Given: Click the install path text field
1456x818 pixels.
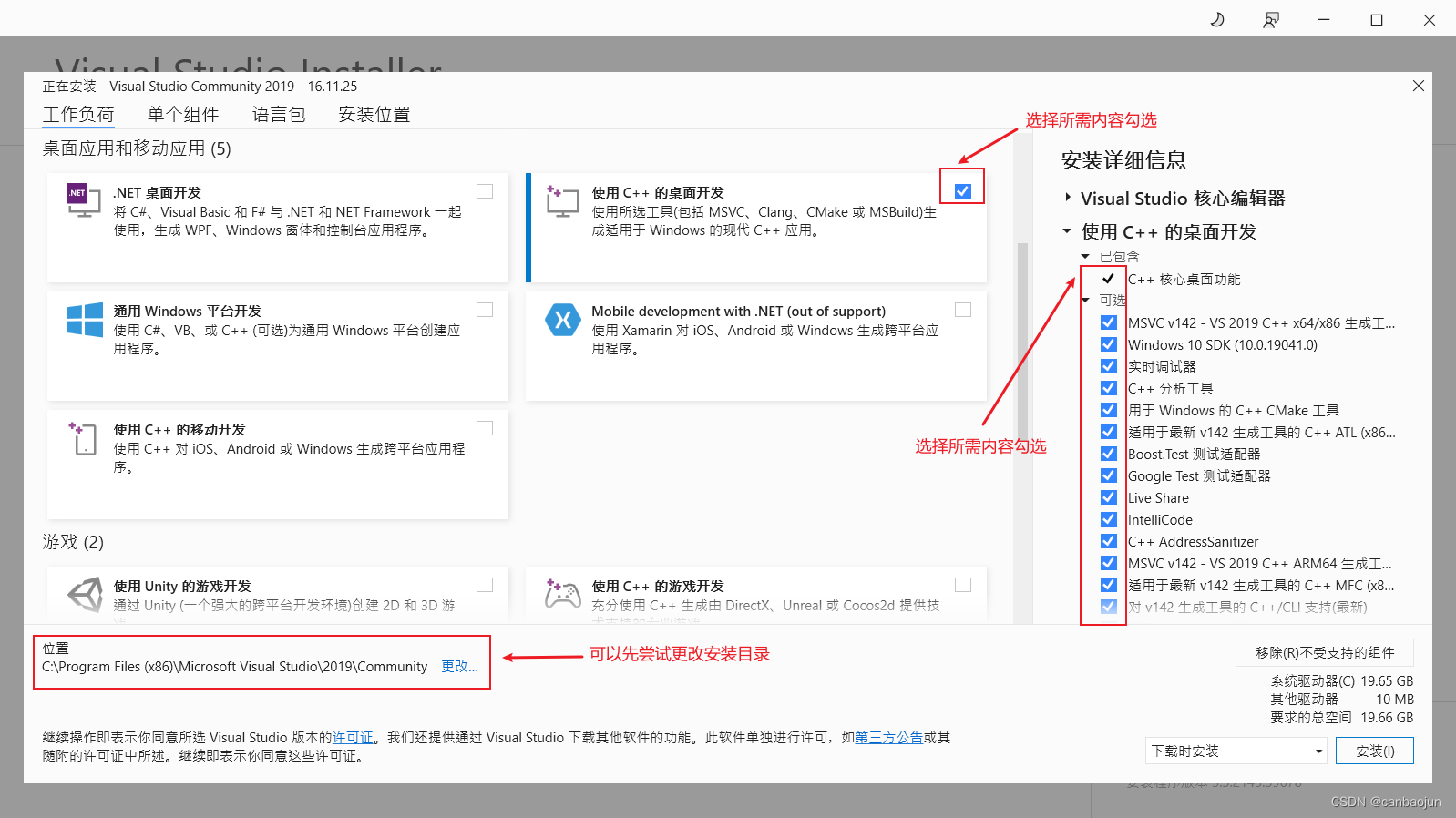Looking at the screenshot, I should pos(234,667).
